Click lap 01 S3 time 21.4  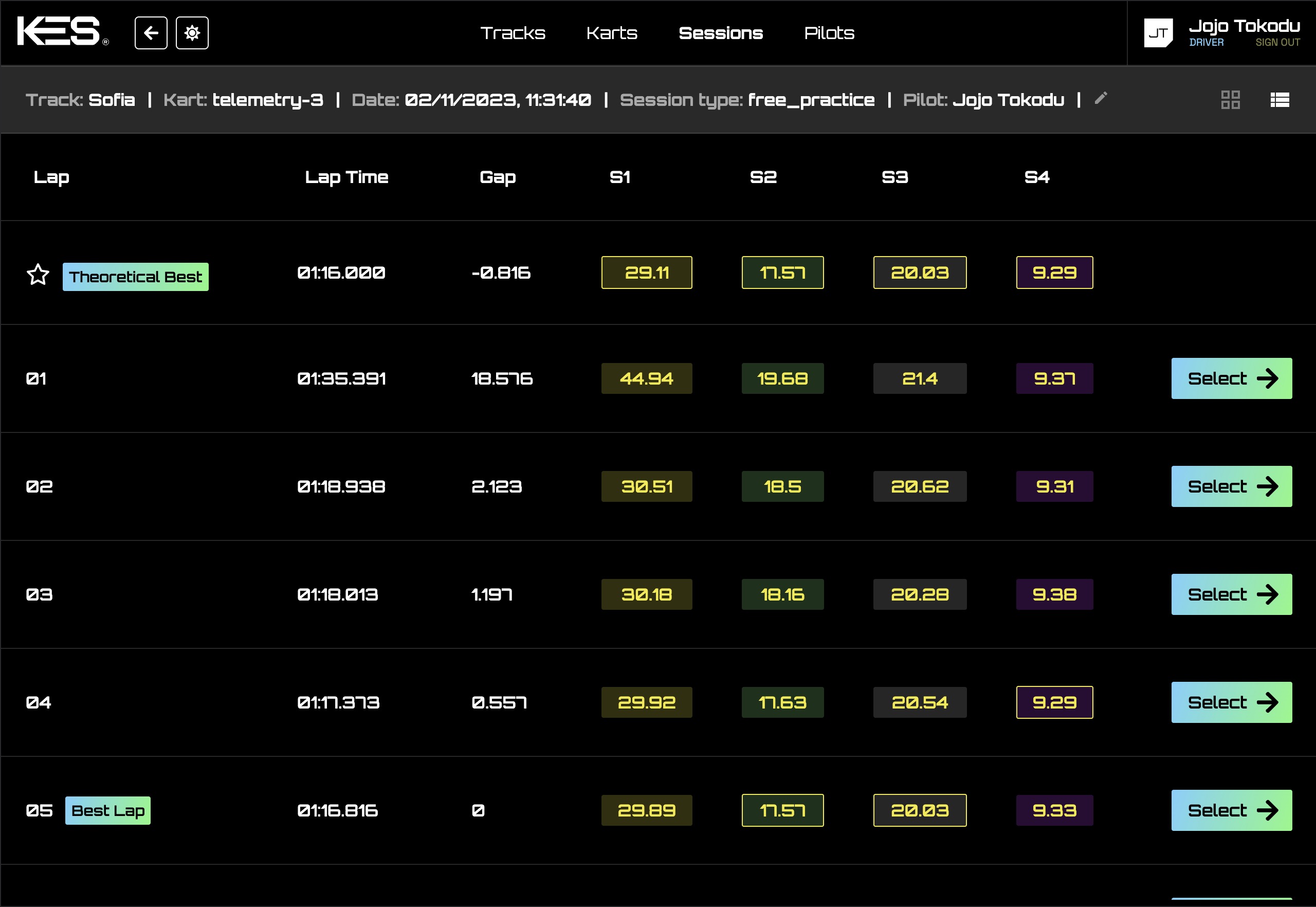[920, 378]
